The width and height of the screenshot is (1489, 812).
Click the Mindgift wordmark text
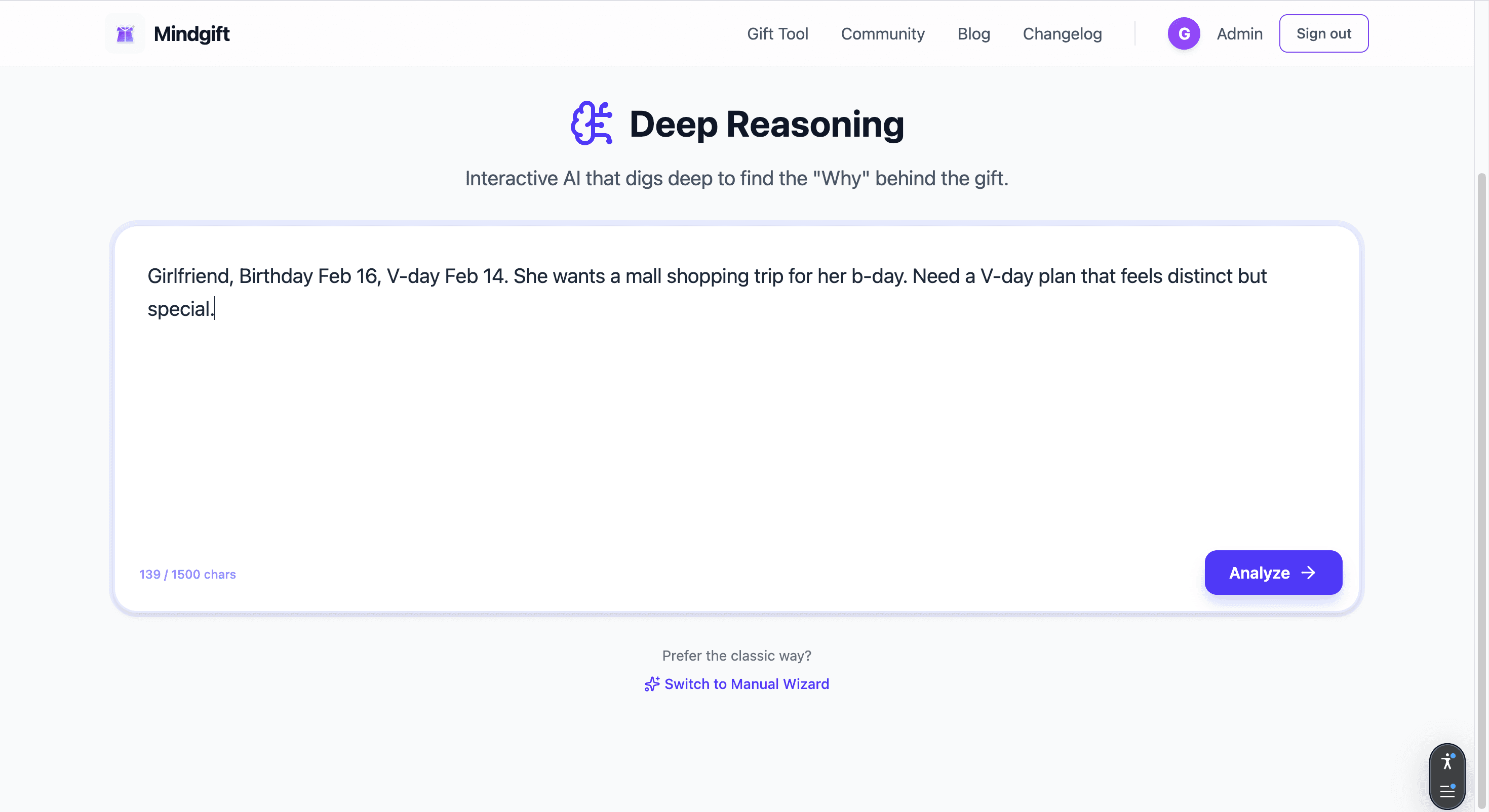(x=191, y=33)
